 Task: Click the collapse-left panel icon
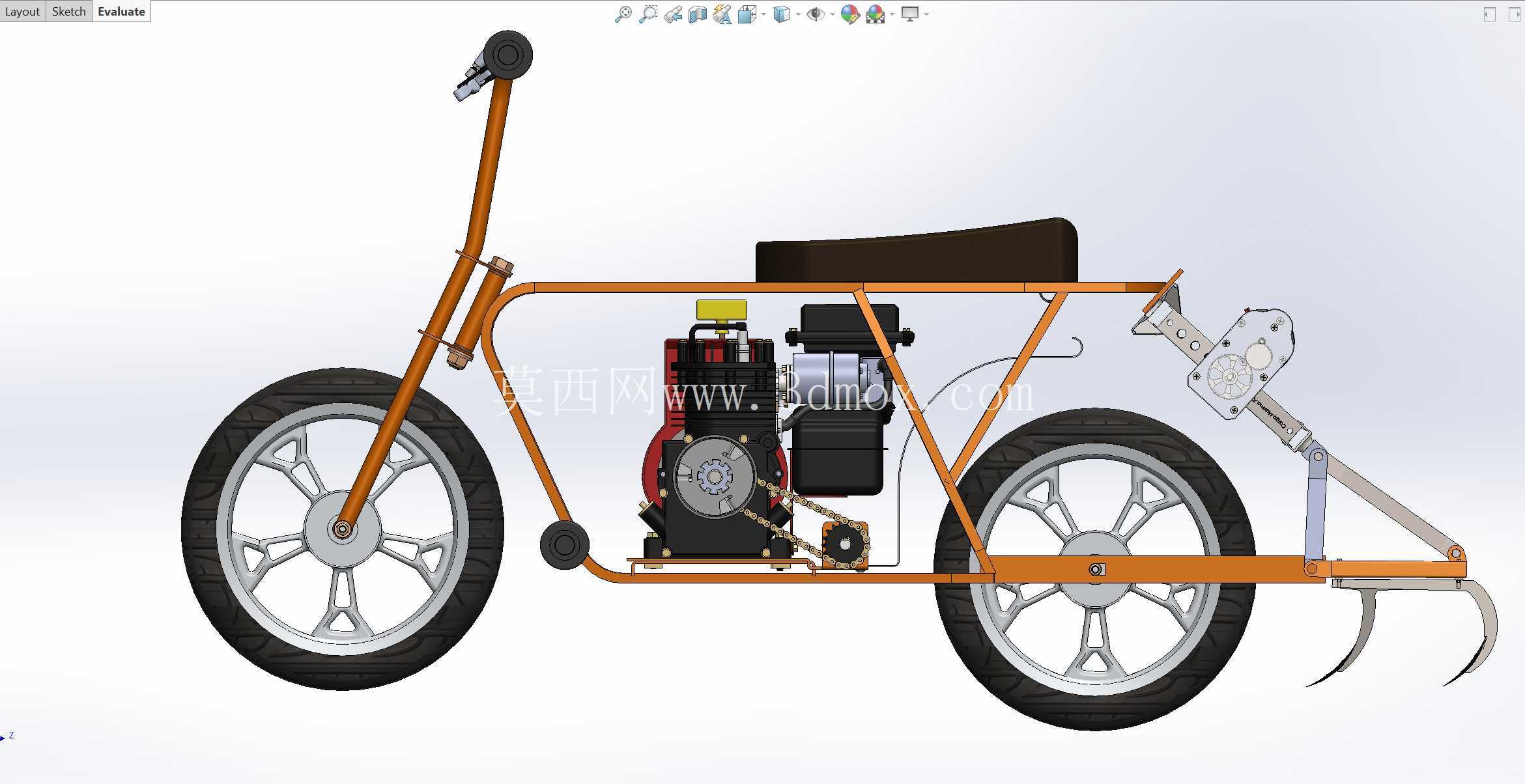[x=1489, y=14]
